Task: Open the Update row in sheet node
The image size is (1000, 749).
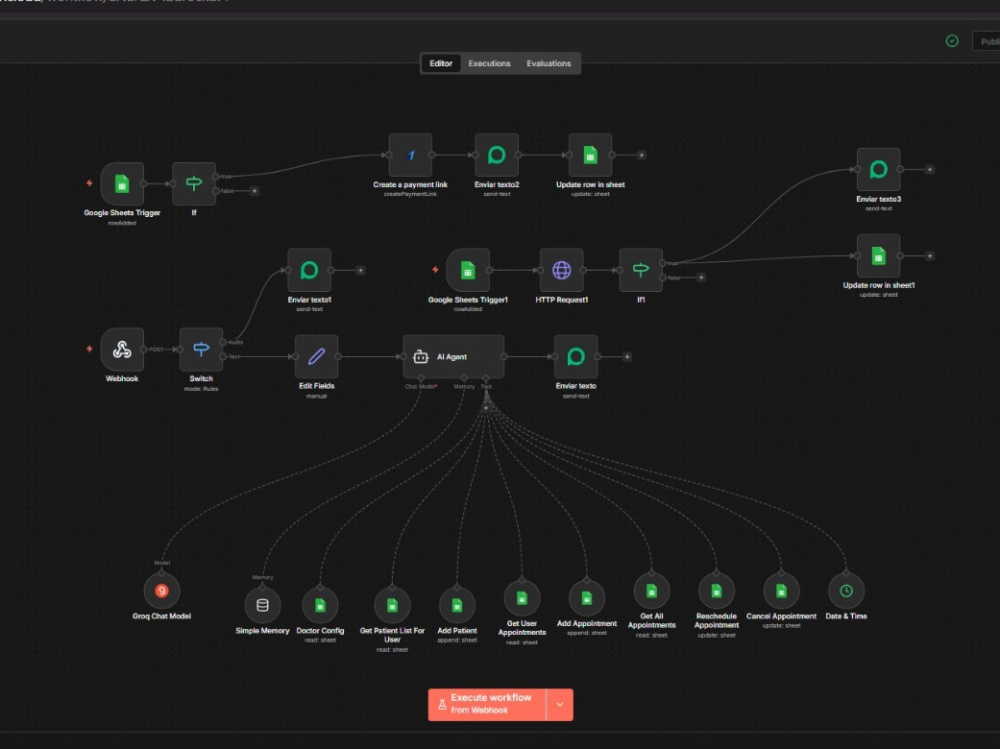Action: point(590,155)
